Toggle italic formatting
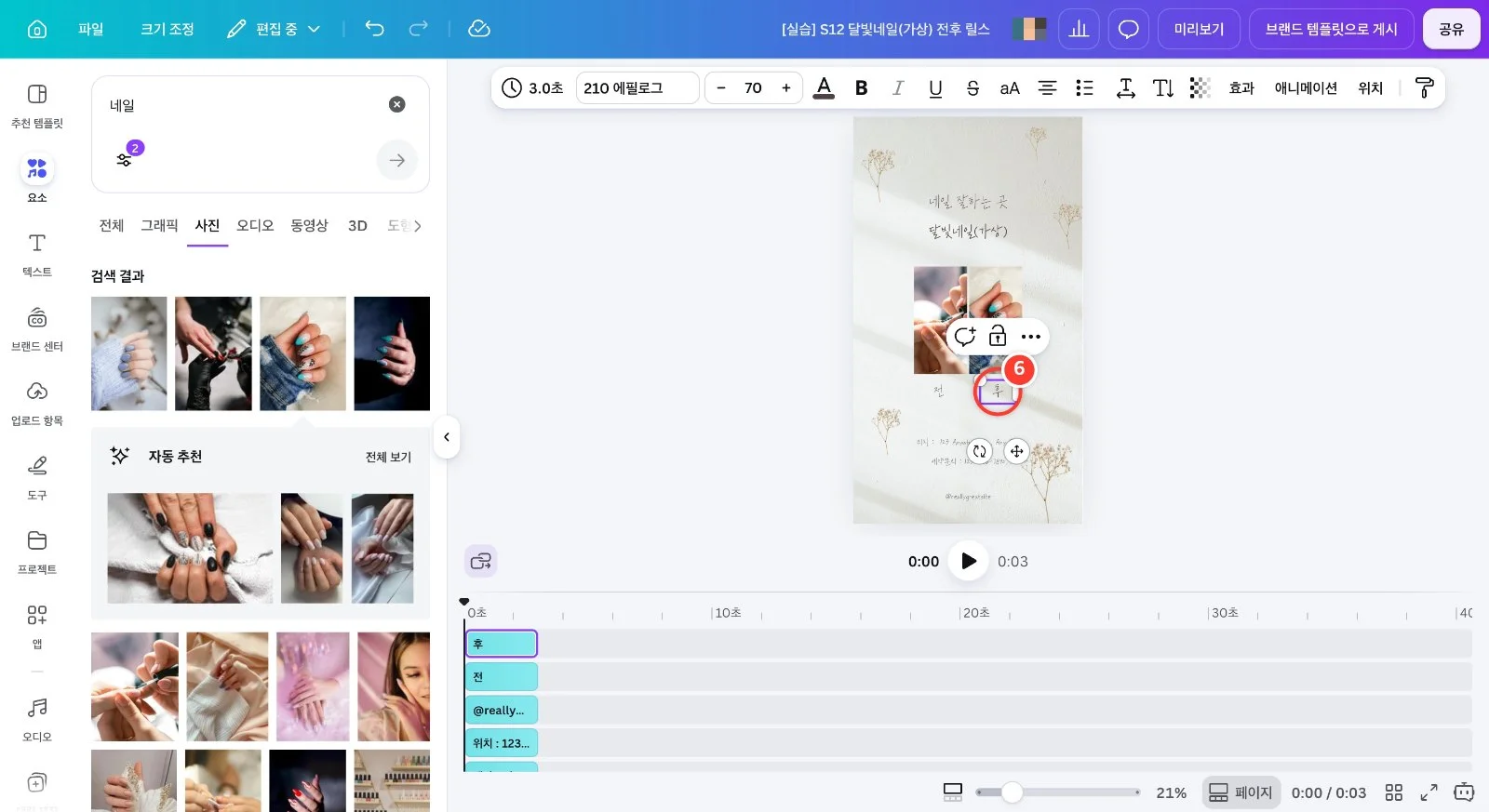 pos(898,87)
